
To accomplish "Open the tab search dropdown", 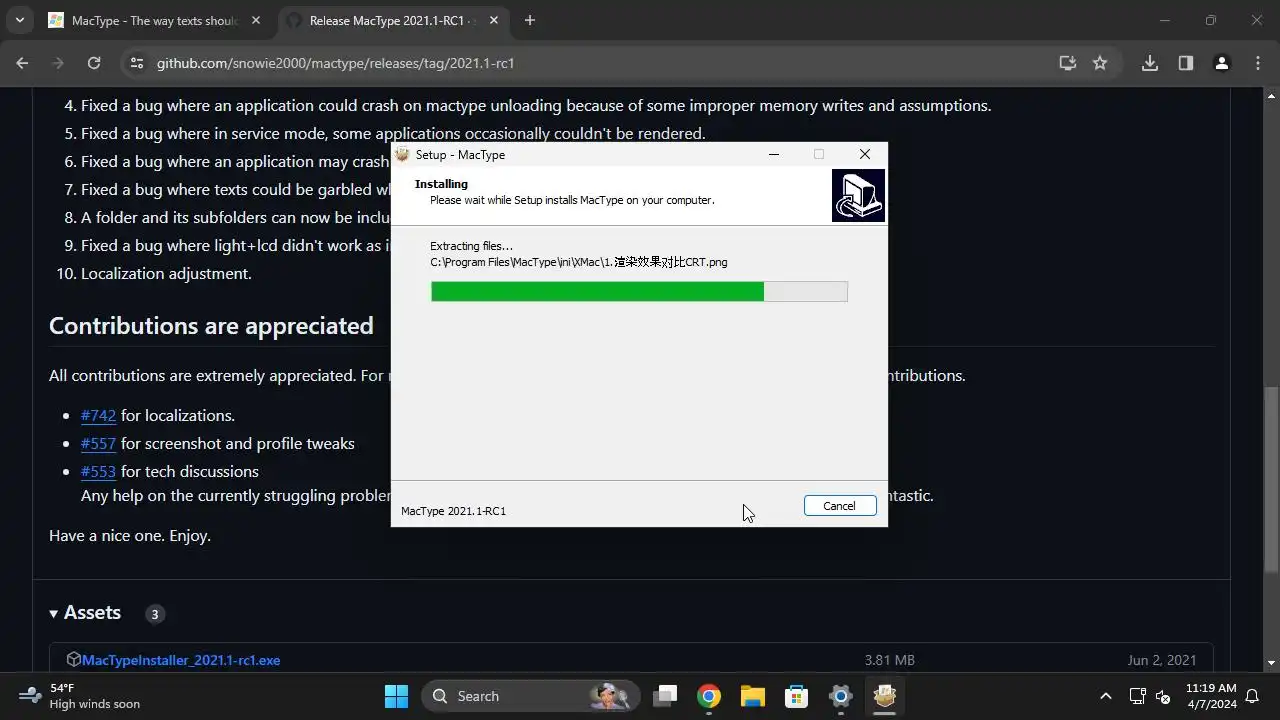I will [x=19, y=20].
